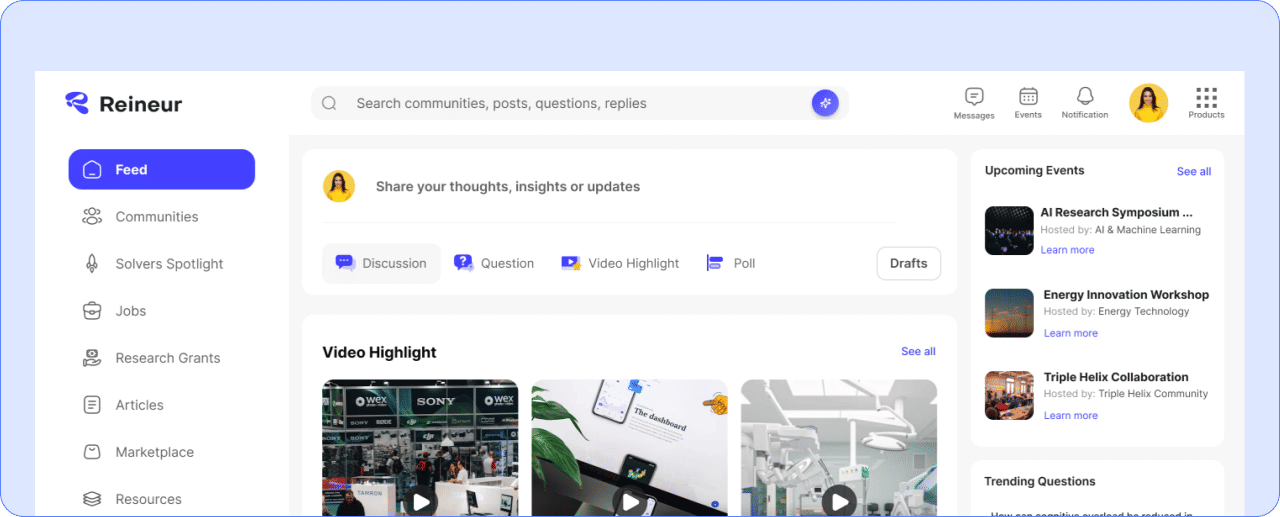Select the Feed menu item

[x=162, y=169]
